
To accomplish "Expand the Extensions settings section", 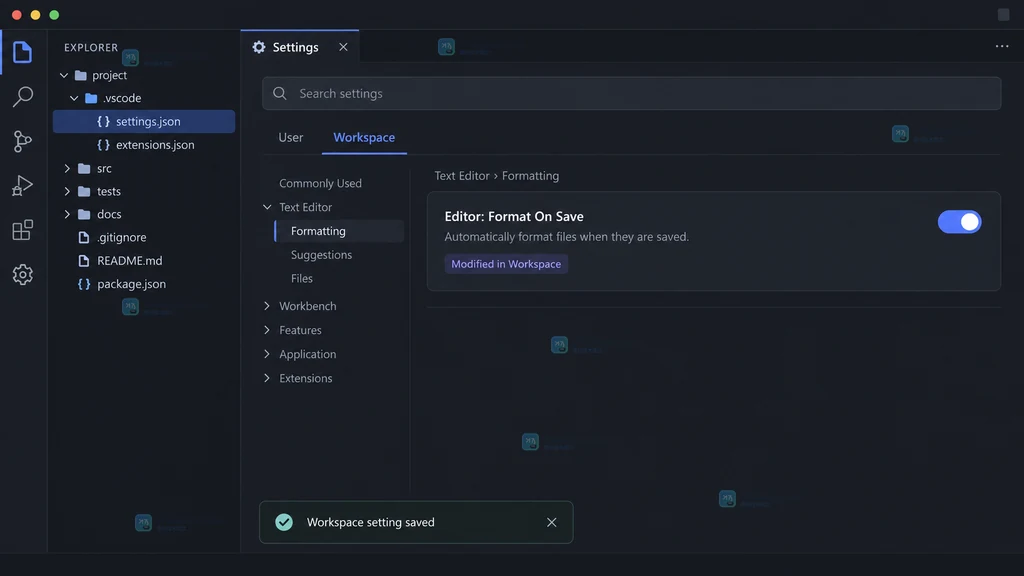I will pos(267,378).
